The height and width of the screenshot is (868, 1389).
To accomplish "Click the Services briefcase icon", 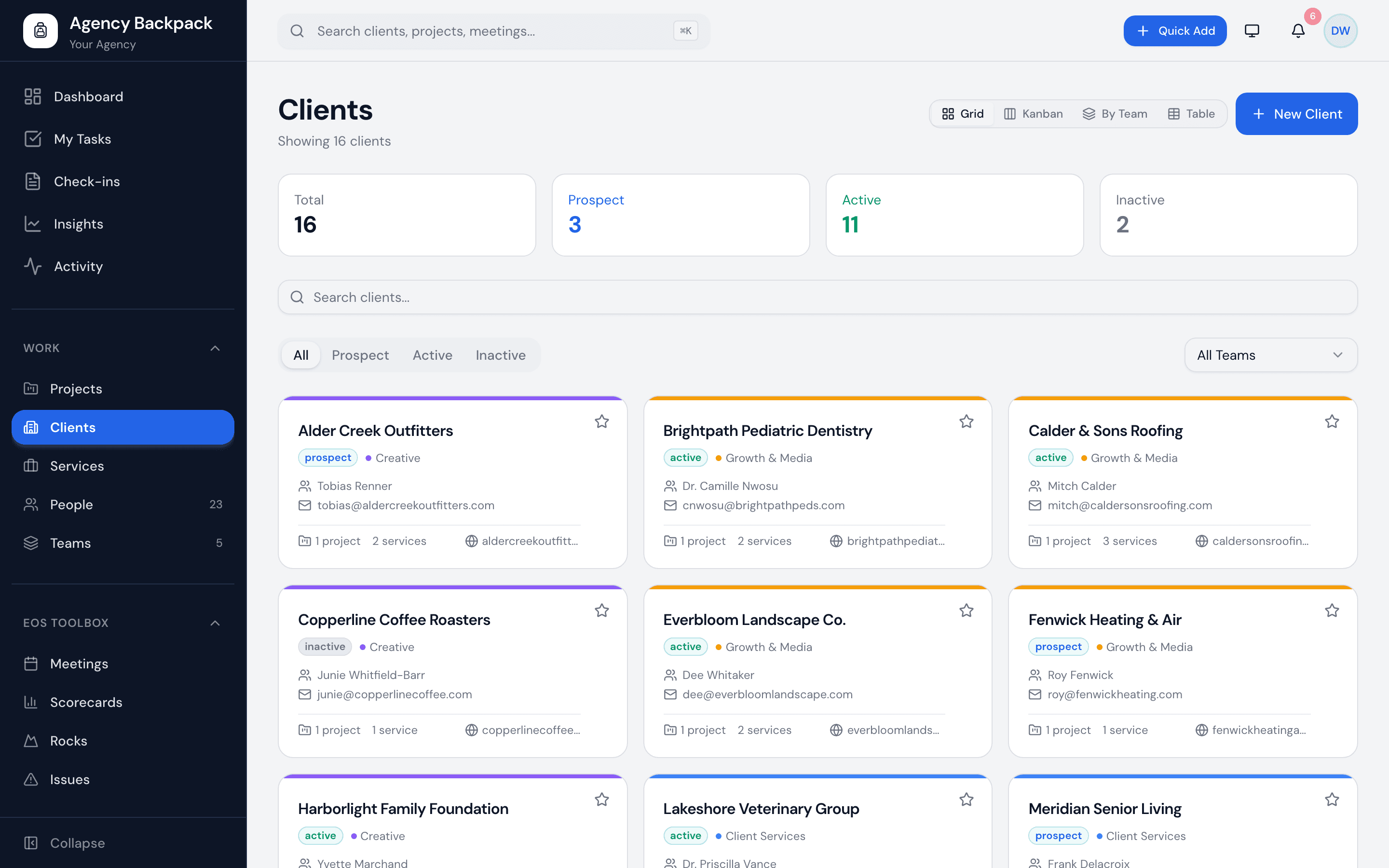I will pyautogui.click(x=31, y=465).
